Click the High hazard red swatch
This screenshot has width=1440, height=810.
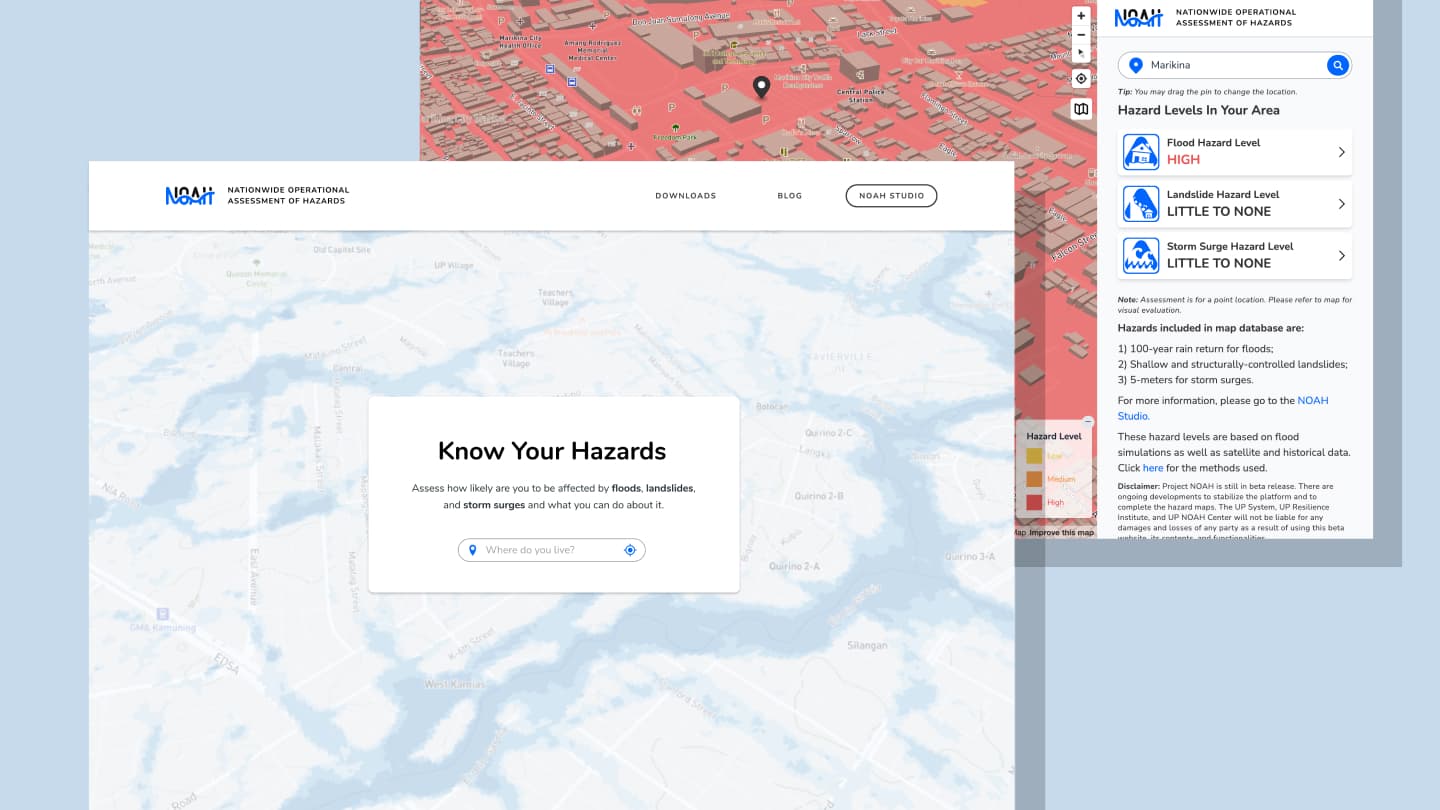[1034, 503]
